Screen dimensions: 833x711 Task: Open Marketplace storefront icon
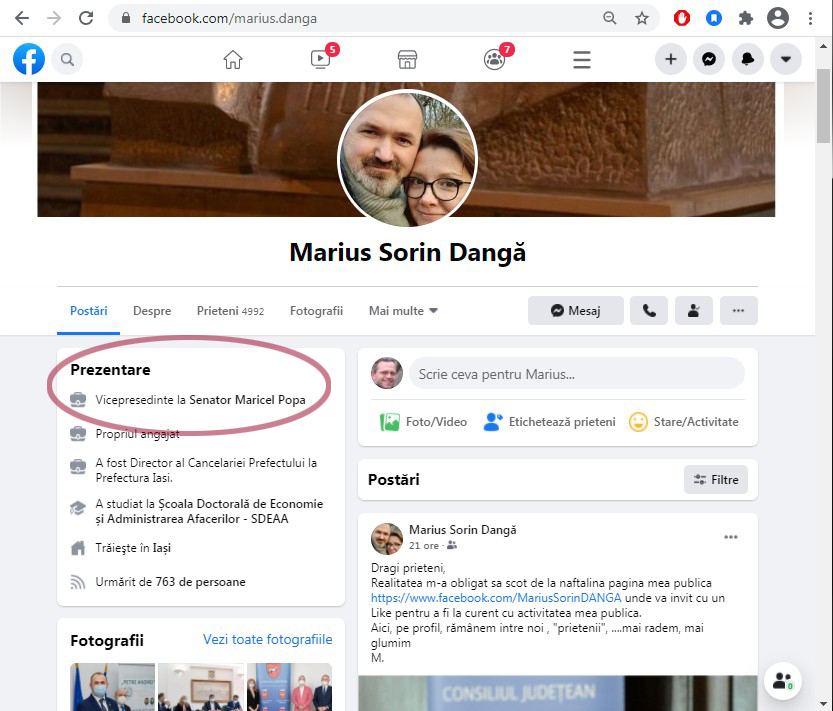tap(407, 60)
